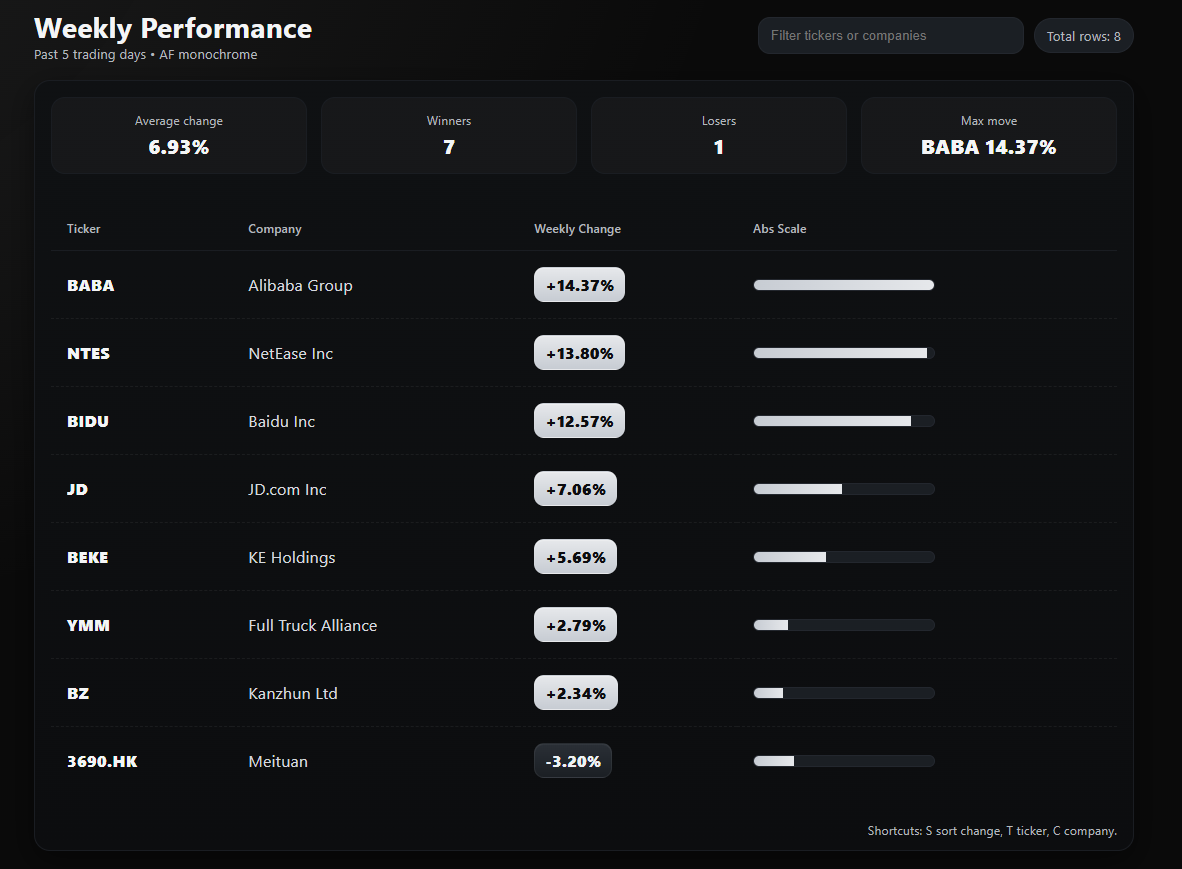Select the BEKE ticker cell
1182x869 pixels.
click(x=87, y=558)
